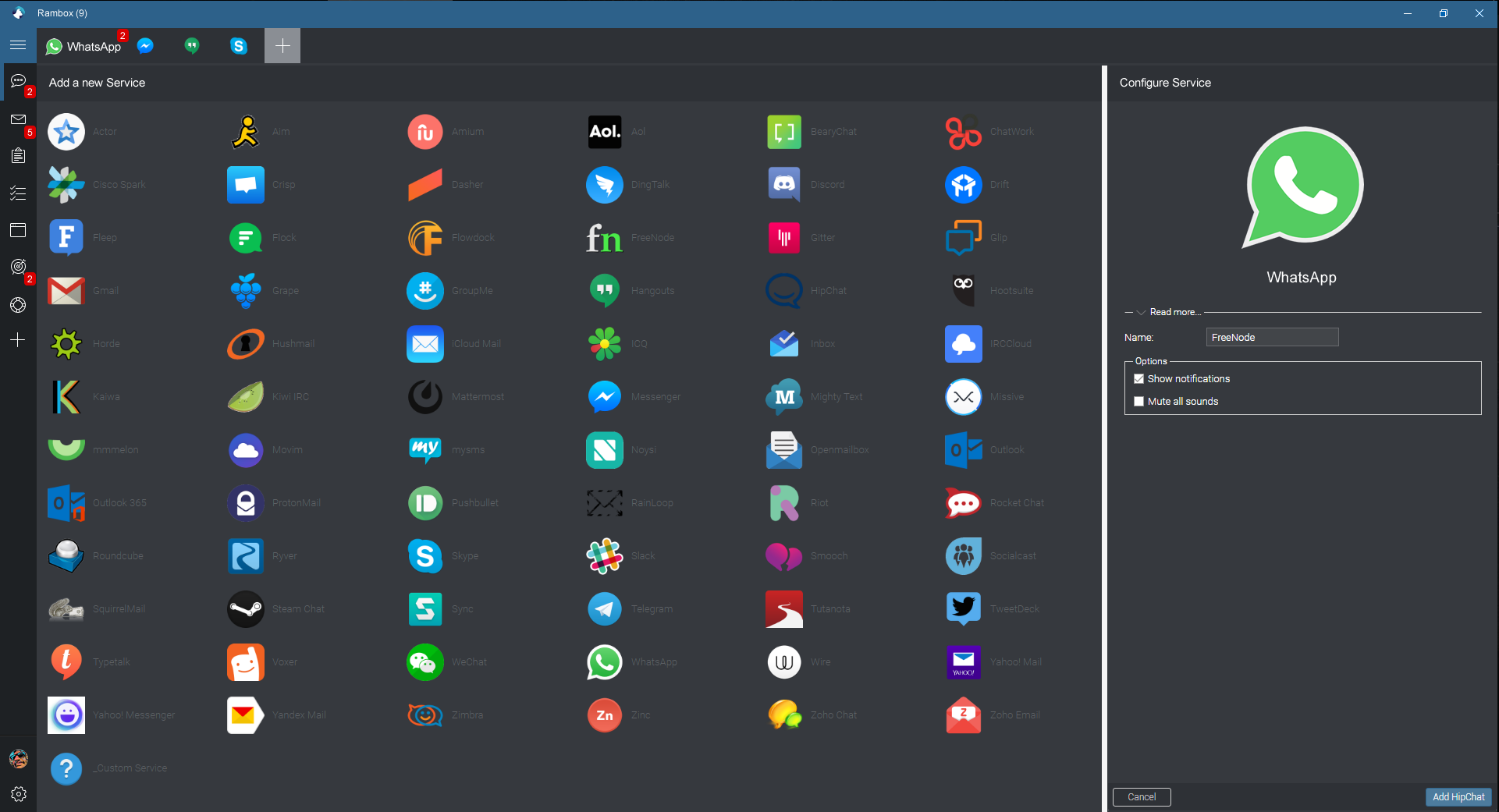Image resolution: width=1499 pixels, height=812 pixels.
Task: Pick the Missive service icon
Action: click(964, 397)
